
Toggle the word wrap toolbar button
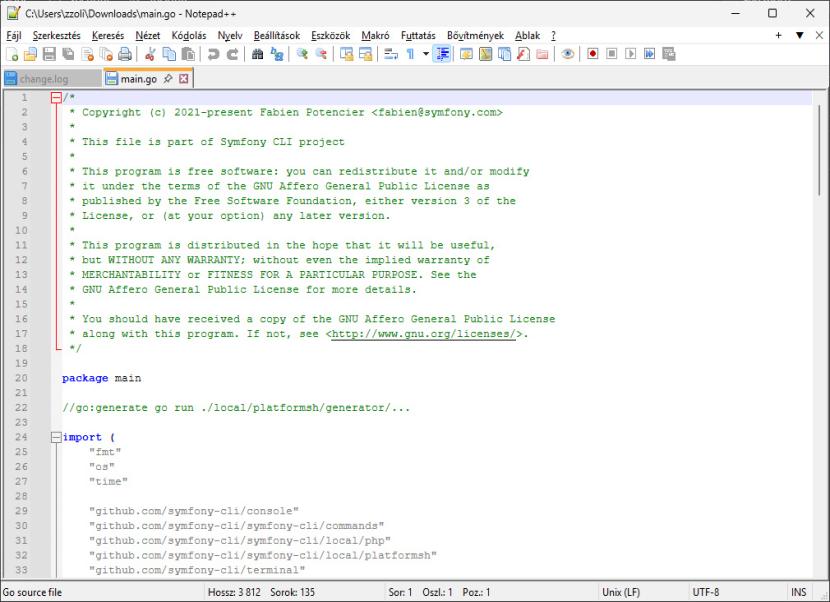tap(392, 54)
